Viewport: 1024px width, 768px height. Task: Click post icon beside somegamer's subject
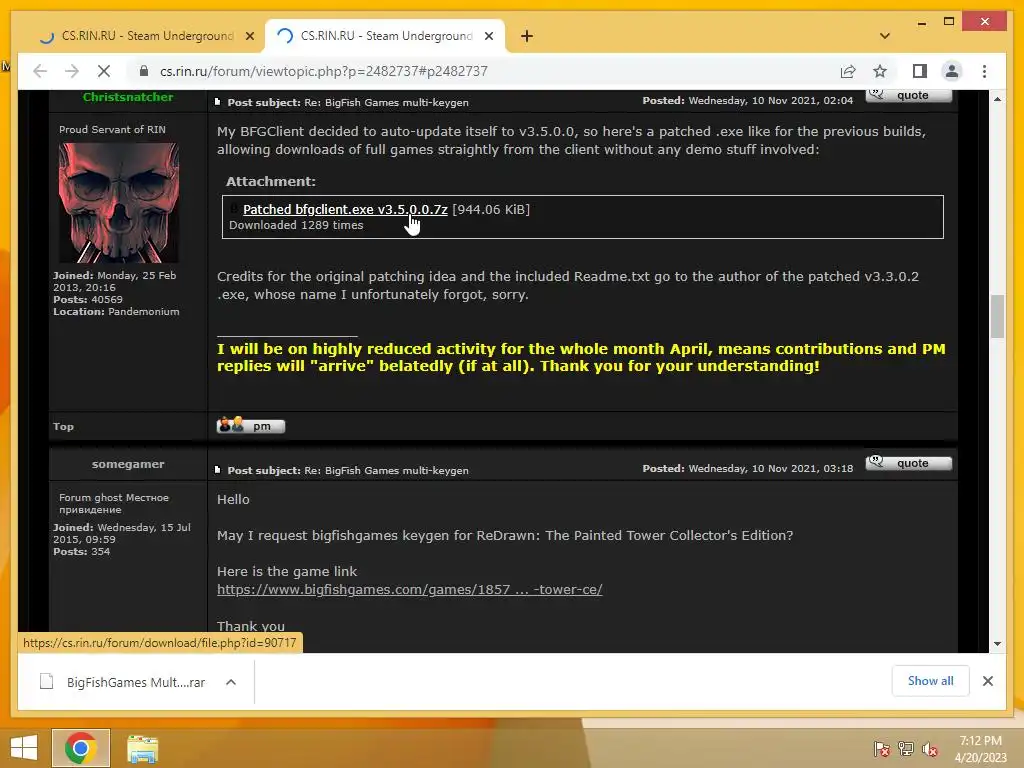coord(217,470)
